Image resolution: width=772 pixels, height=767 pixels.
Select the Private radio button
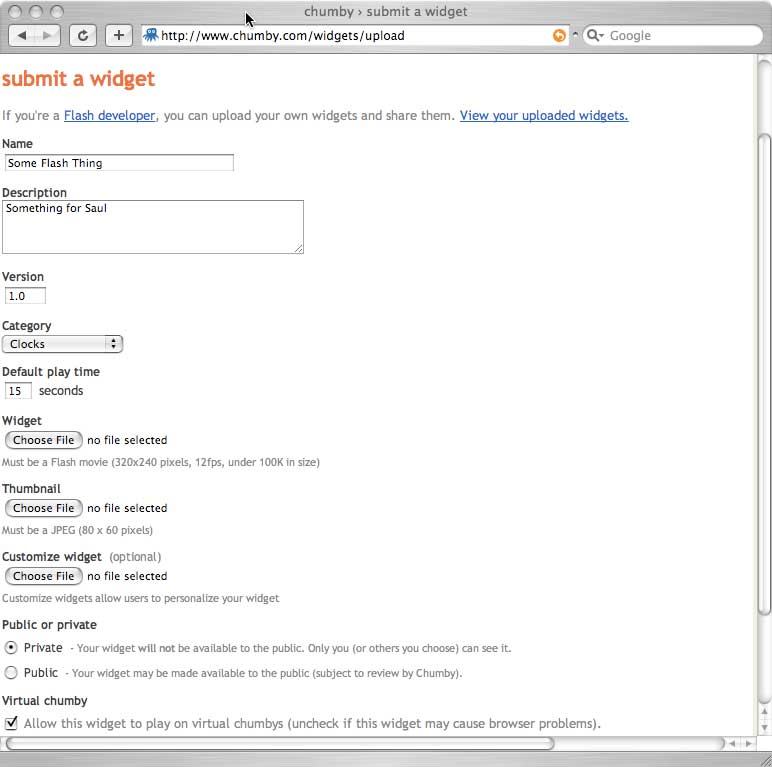(11, 648)
